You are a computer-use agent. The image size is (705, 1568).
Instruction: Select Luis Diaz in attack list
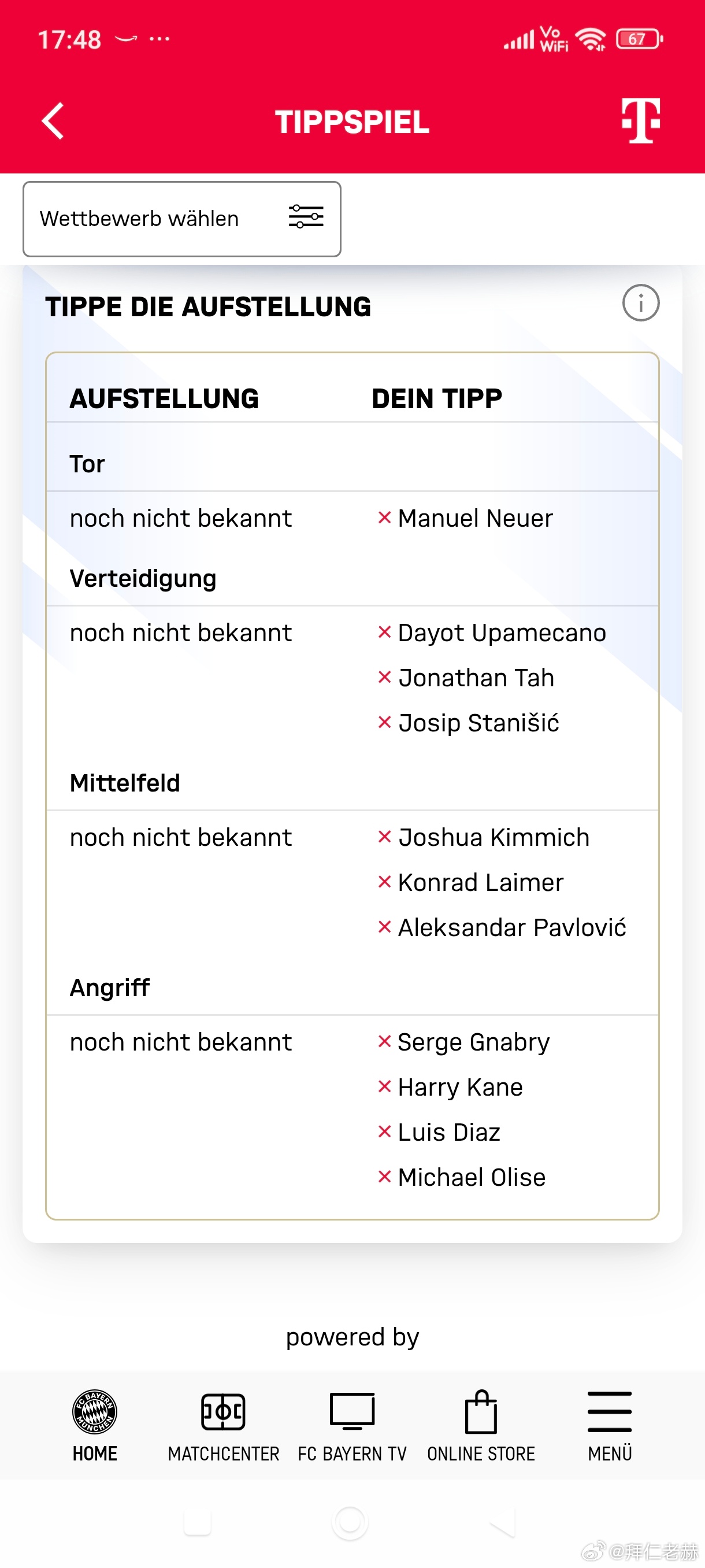[x=449, y=1132]
